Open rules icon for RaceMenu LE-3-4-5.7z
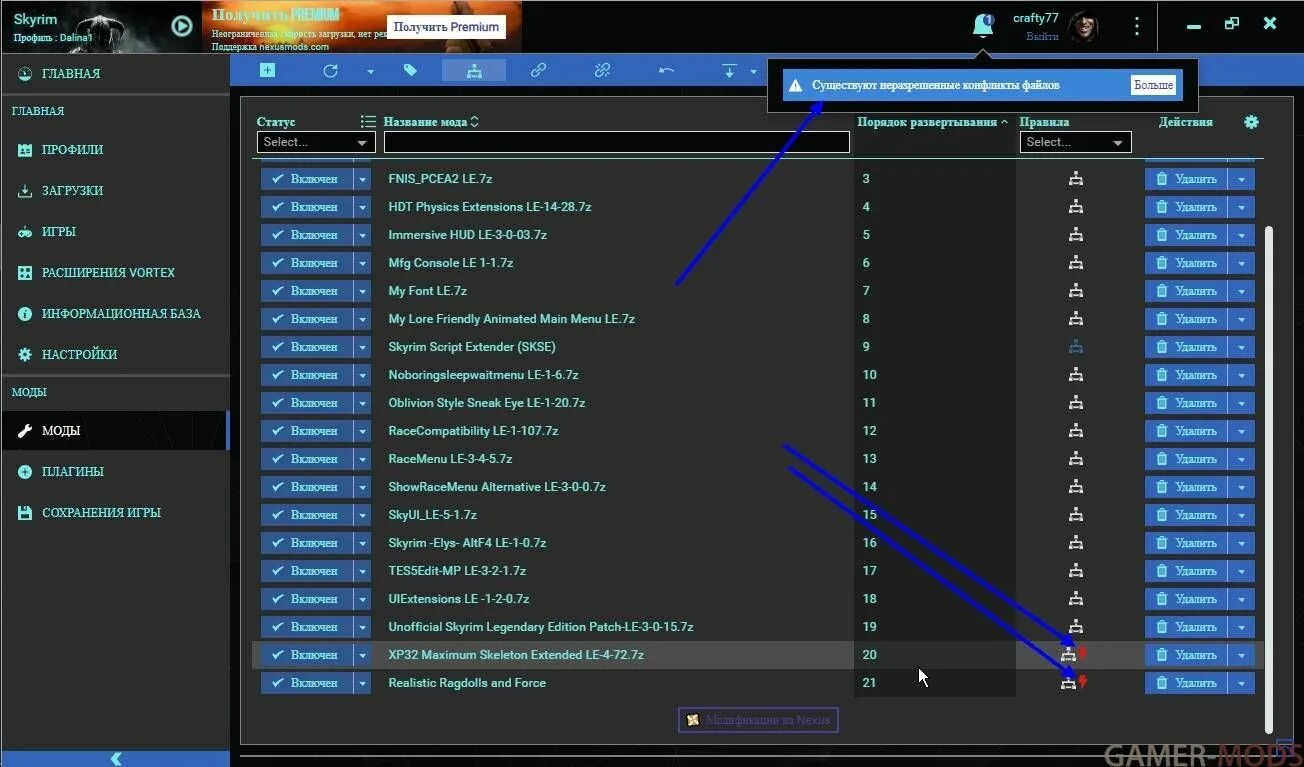Viewport: 1304px width, 767px height. coord(1075,459)
